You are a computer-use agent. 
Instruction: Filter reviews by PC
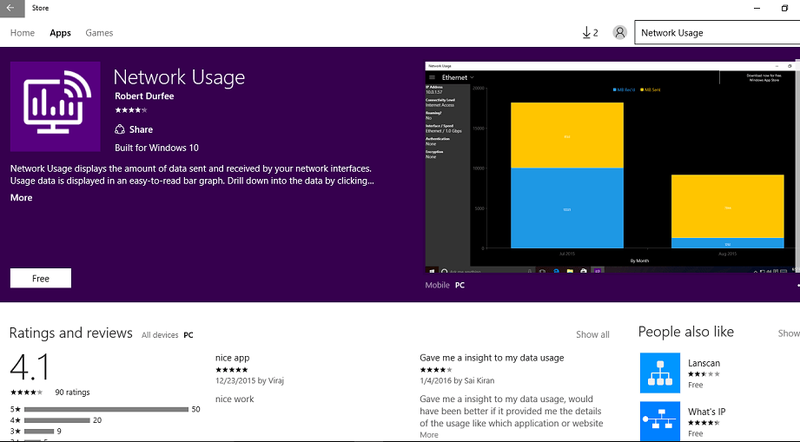pyautogui.click(x=188, y=335)
